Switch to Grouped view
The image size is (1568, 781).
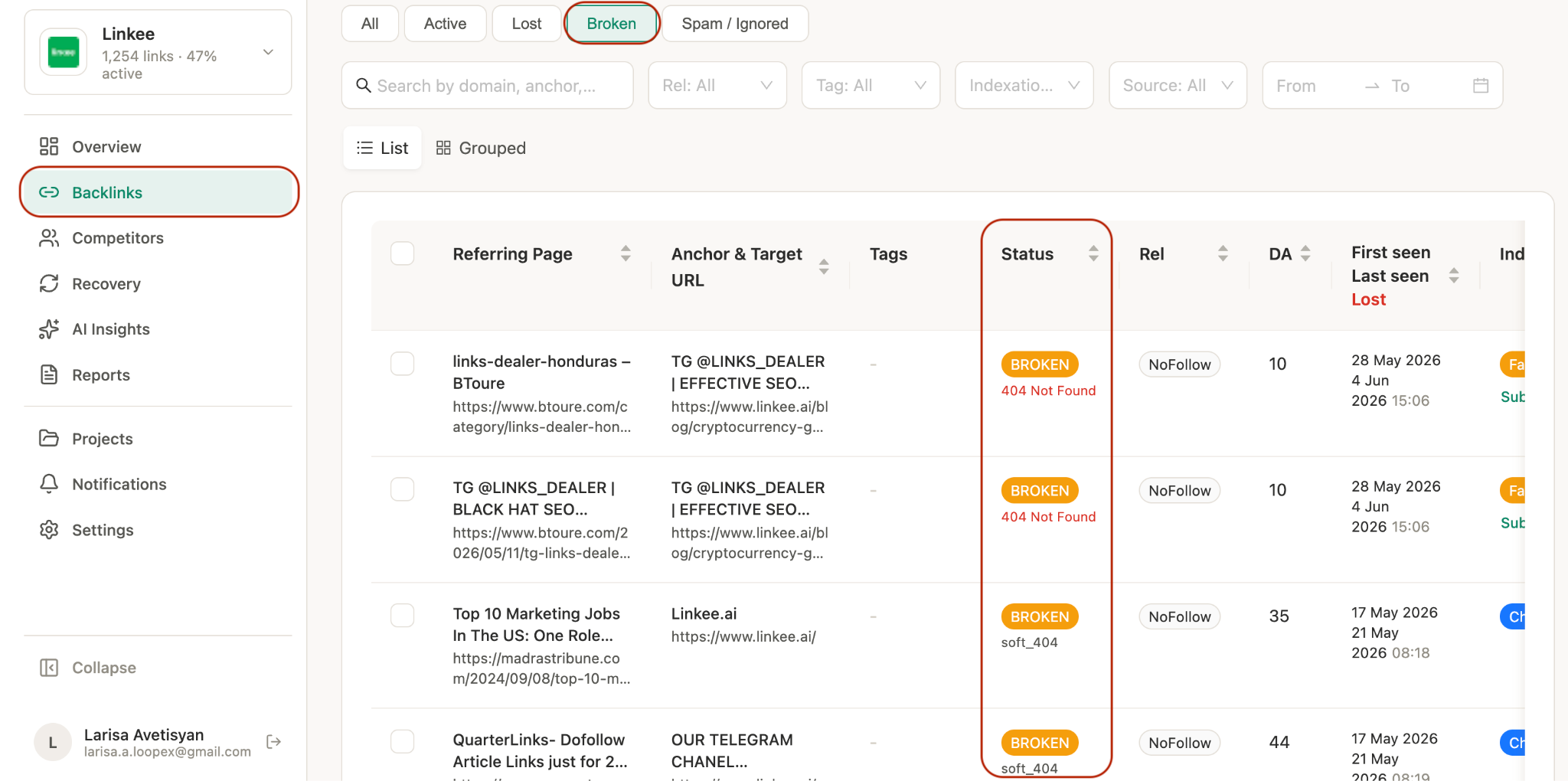pyautogui.click(x=481, y=148)
